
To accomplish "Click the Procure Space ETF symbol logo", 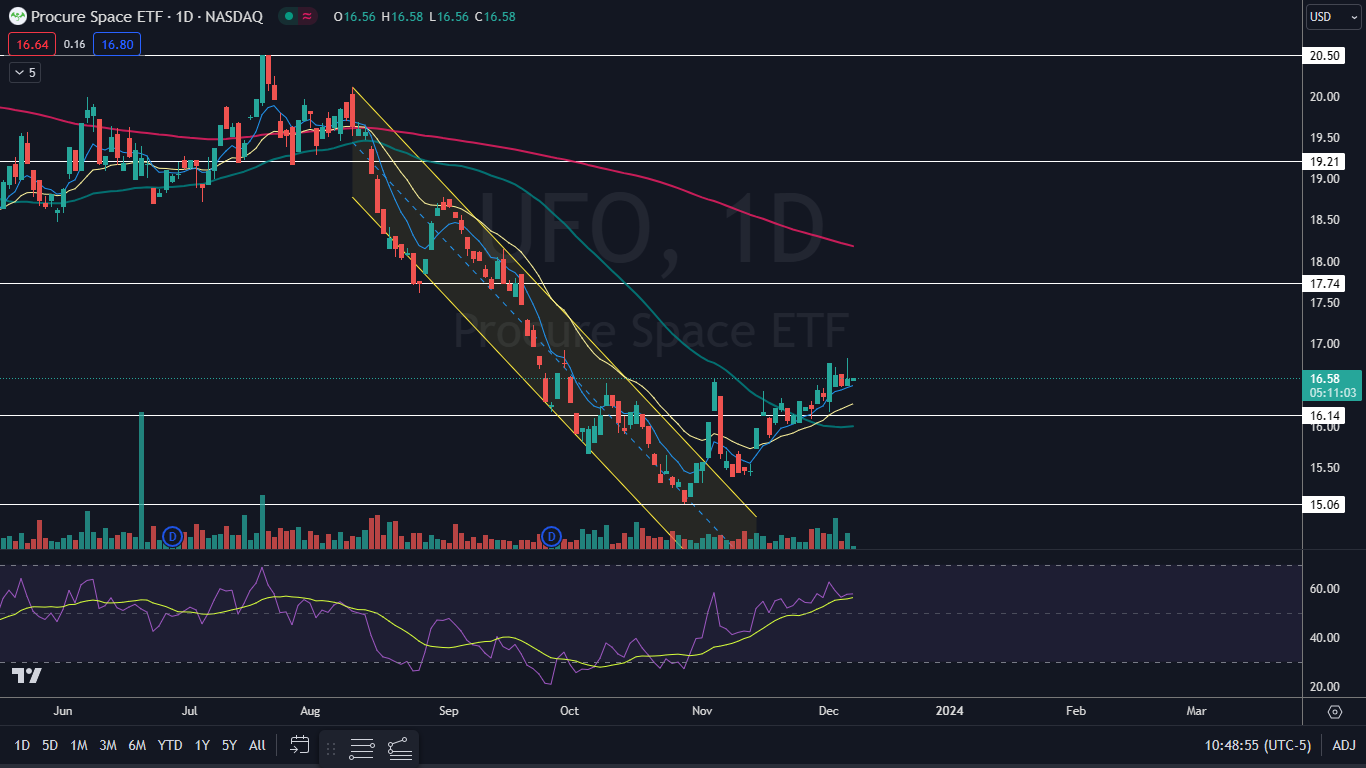I will (x=18, y=16).
